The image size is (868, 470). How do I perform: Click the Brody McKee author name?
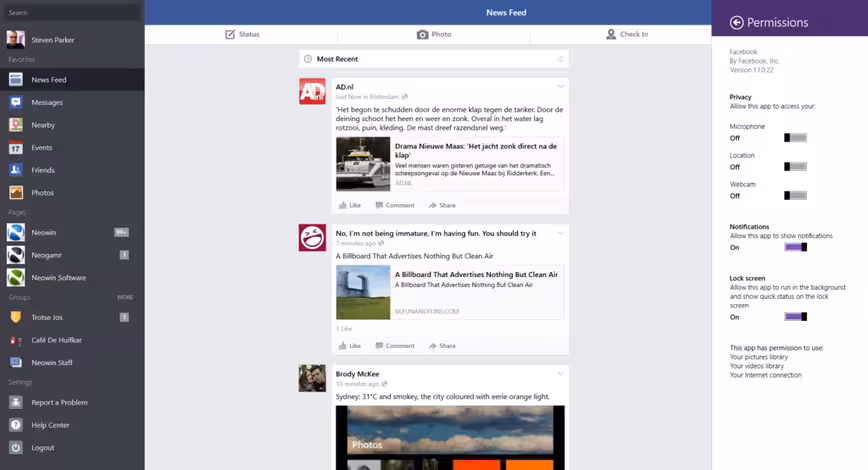tap(357, 374)
